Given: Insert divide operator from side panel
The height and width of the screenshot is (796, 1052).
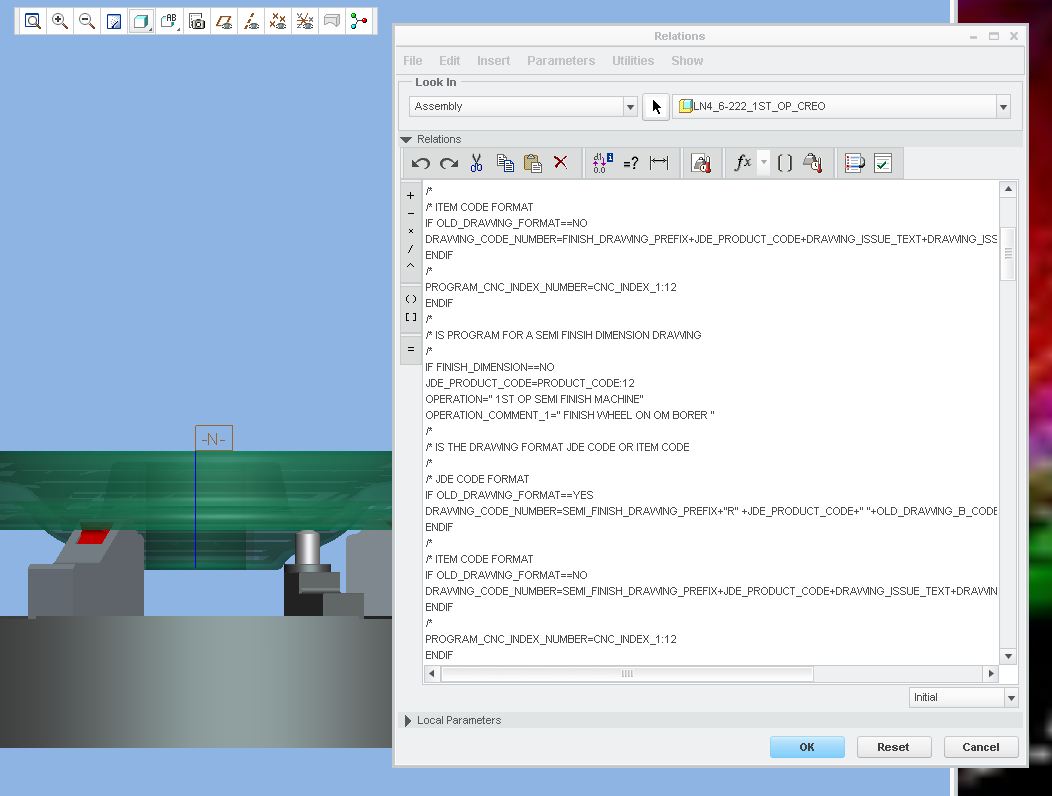Looking at the screenshot, I should pyautogui.click(x=411, y=248).
